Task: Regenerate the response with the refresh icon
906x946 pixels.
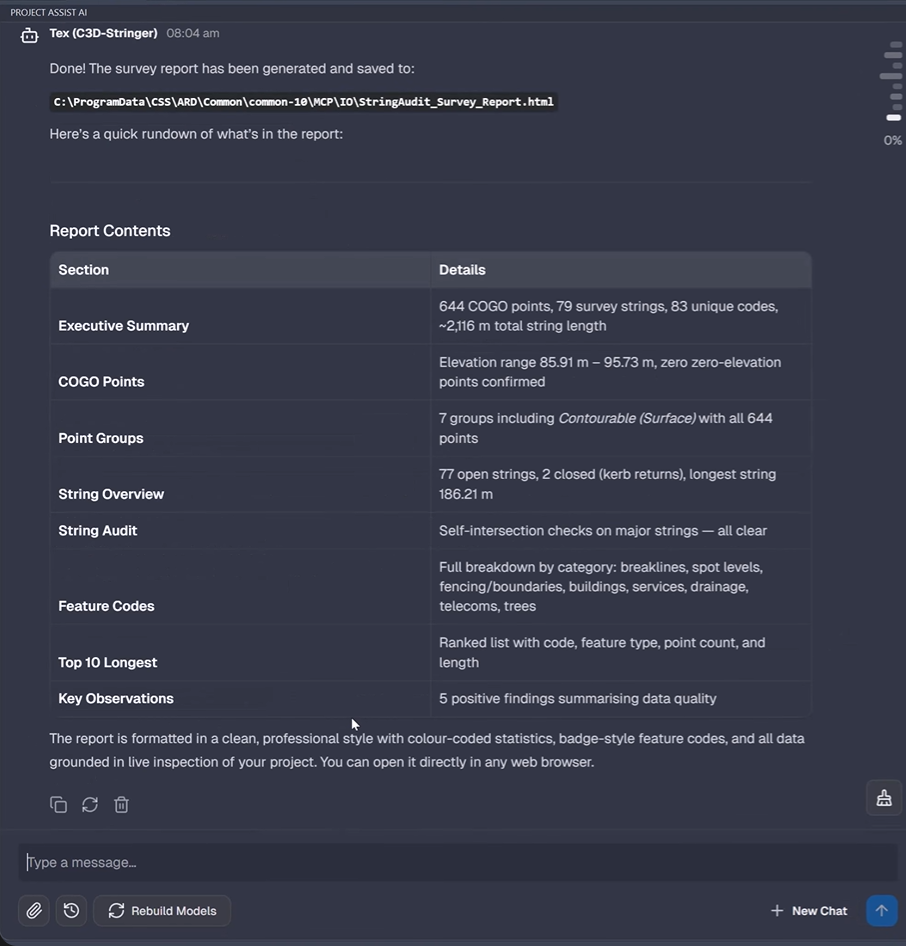Action: tap(90, 805)
